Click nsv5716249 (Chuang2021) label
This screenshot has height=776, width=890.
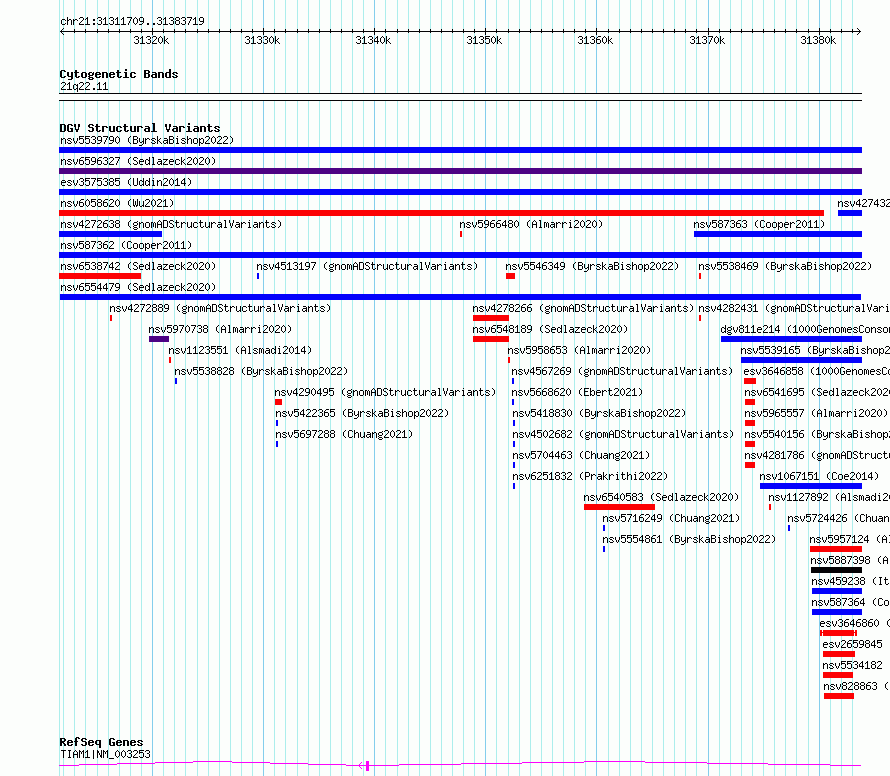pos(671,518)
